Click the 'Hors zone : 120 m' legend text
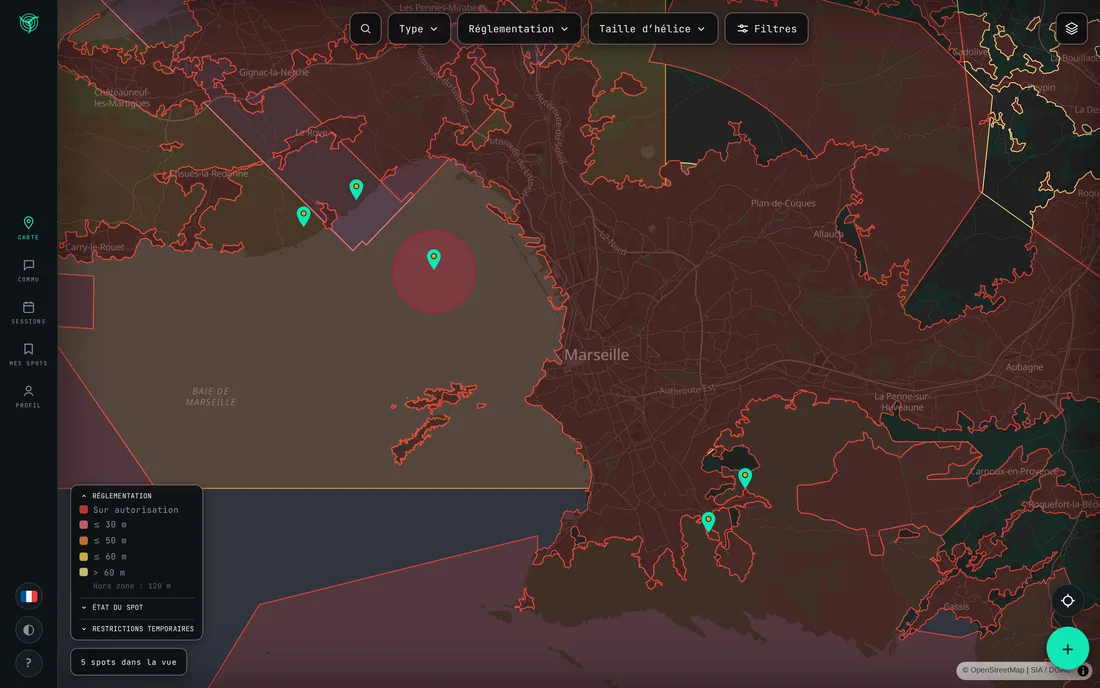Viewport: 1100px width, 688px height. coord(132,586)
